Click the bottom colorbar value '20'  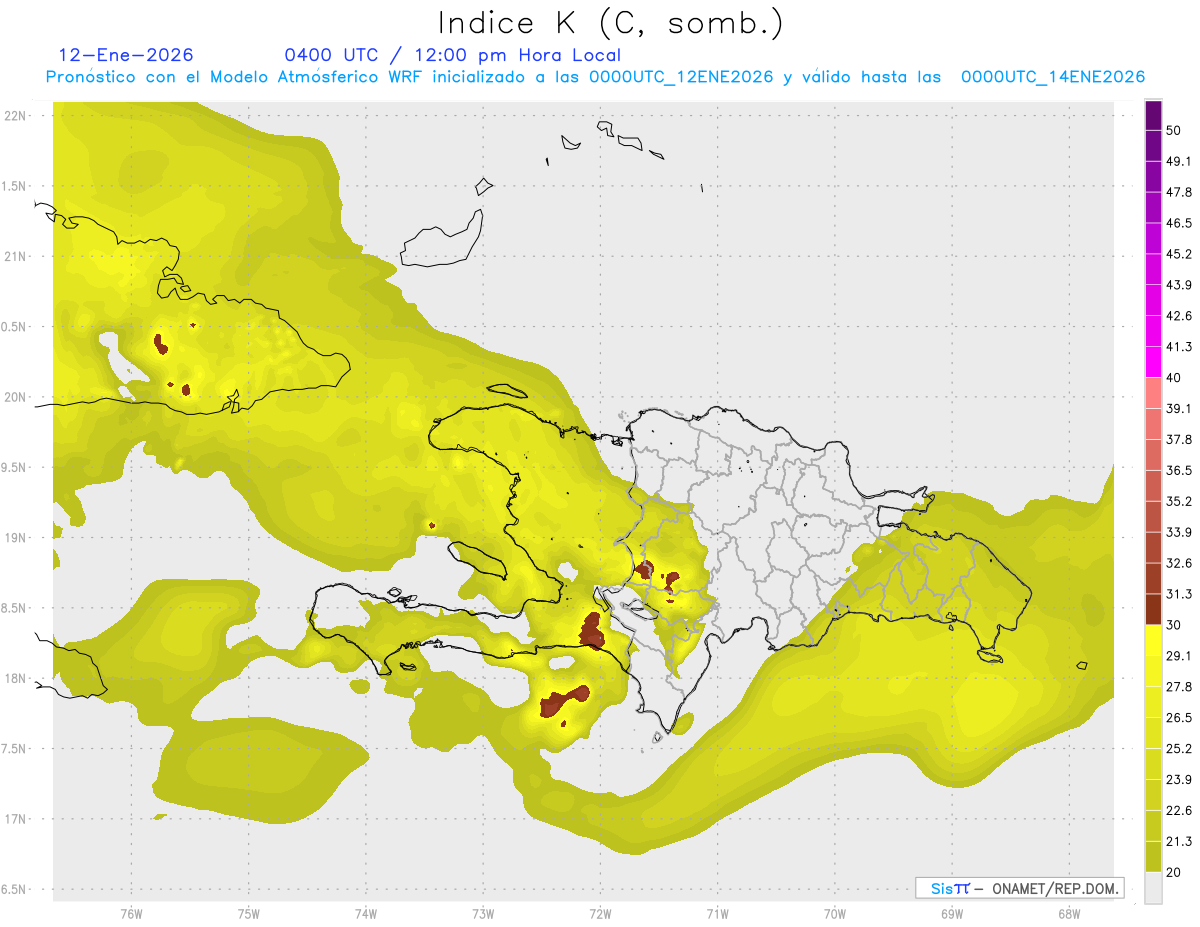[x=1174, y=873]
